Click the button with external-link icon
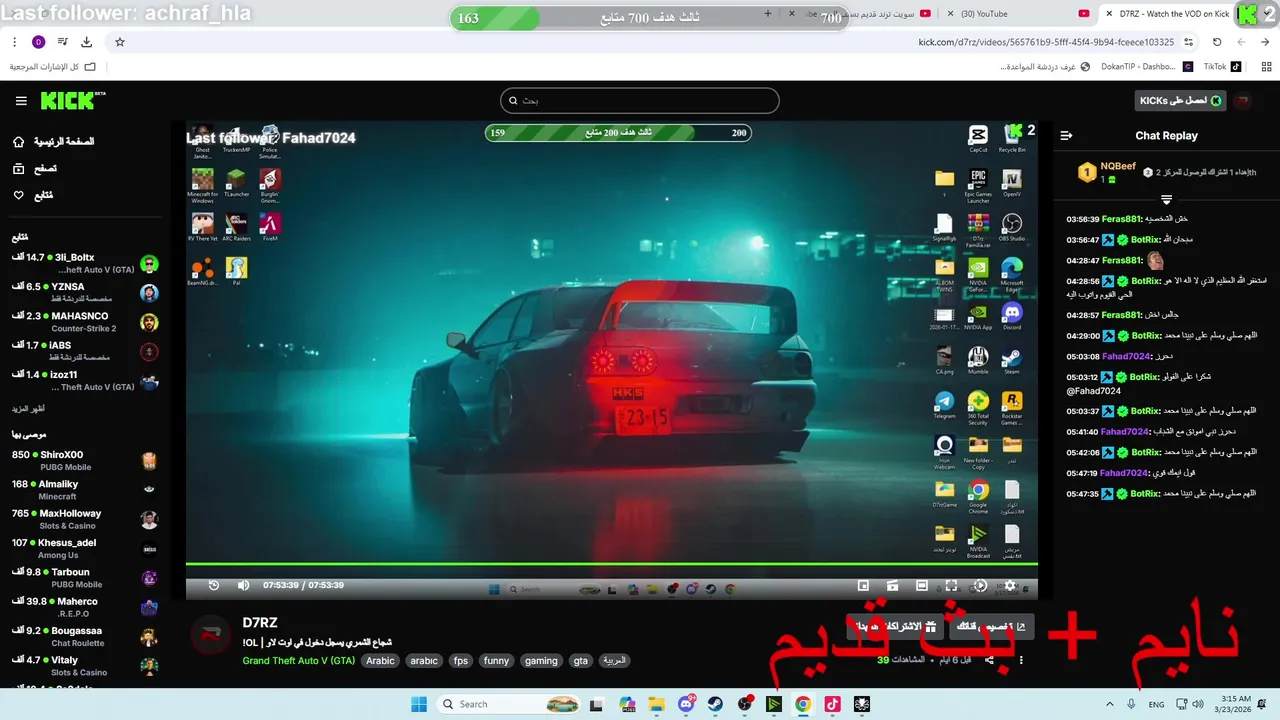Image resolution: width=1280 pixels, height=720 pixels. [990, 627]
